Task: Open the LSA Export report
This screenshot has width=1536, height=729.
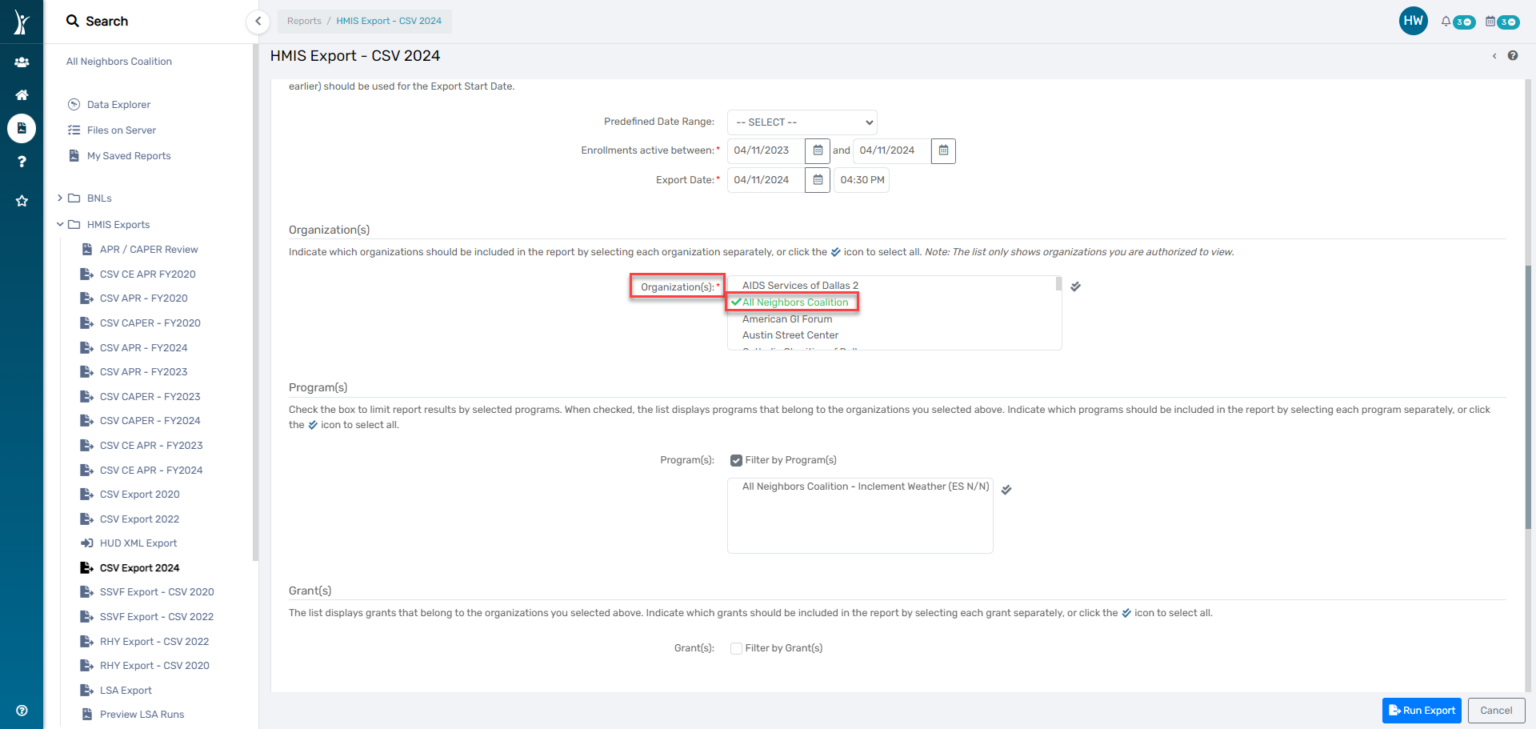Action: pyautogui.click(x=125, y=690)
